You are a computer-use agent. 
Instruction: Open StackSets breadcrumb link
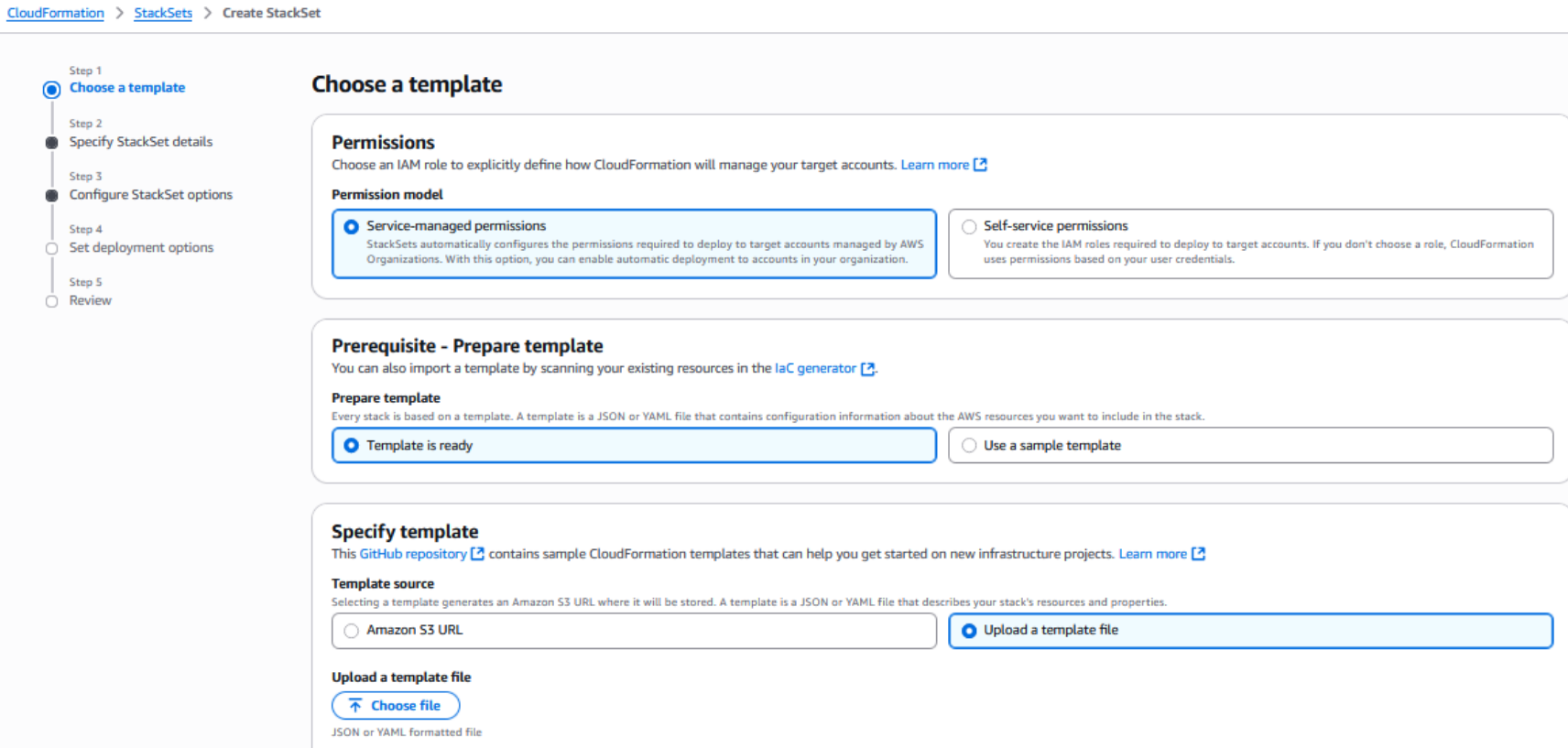click(163, 13)
